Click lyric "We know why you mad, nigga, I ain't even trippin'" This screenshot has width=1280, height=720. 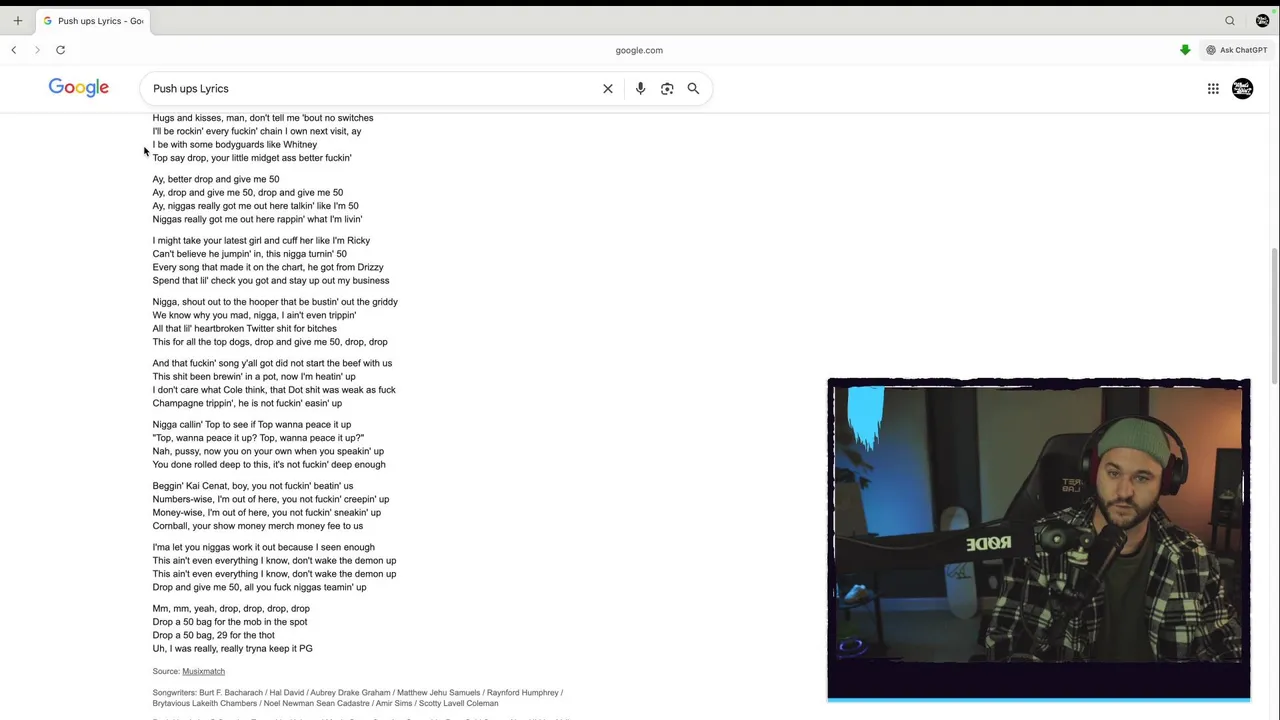point(254,315)
